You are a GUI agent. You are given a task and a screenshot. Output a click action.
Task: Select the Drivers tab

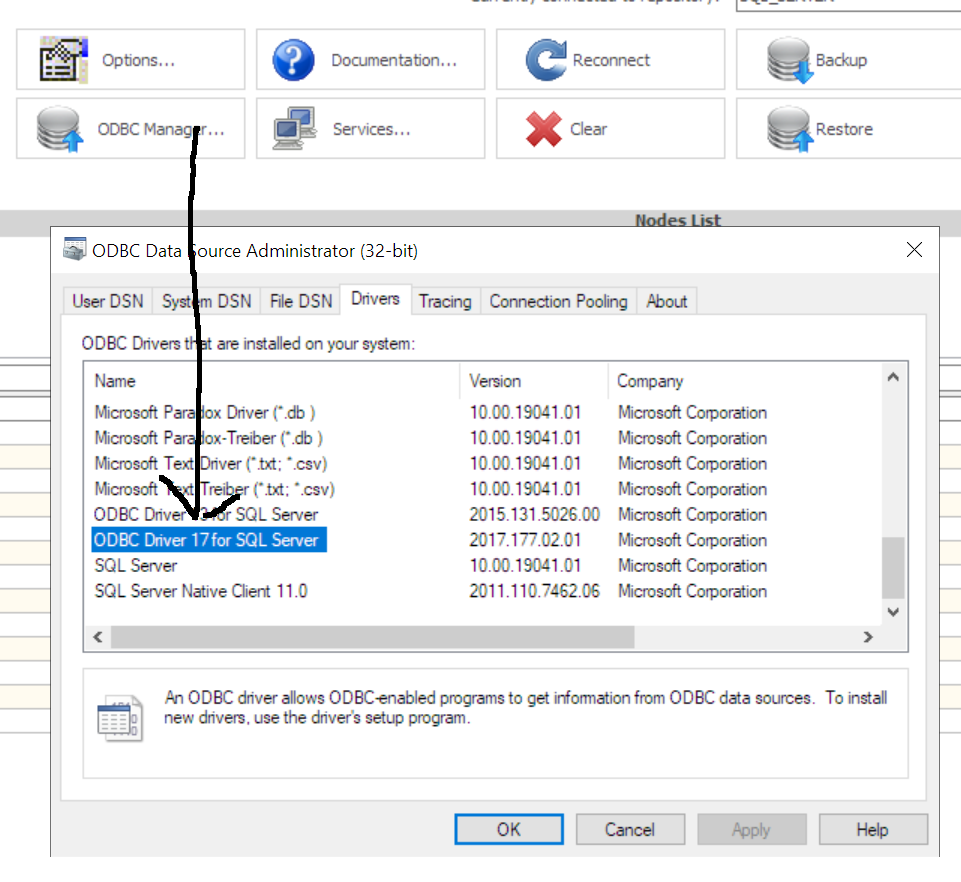[x=375, y=299]
